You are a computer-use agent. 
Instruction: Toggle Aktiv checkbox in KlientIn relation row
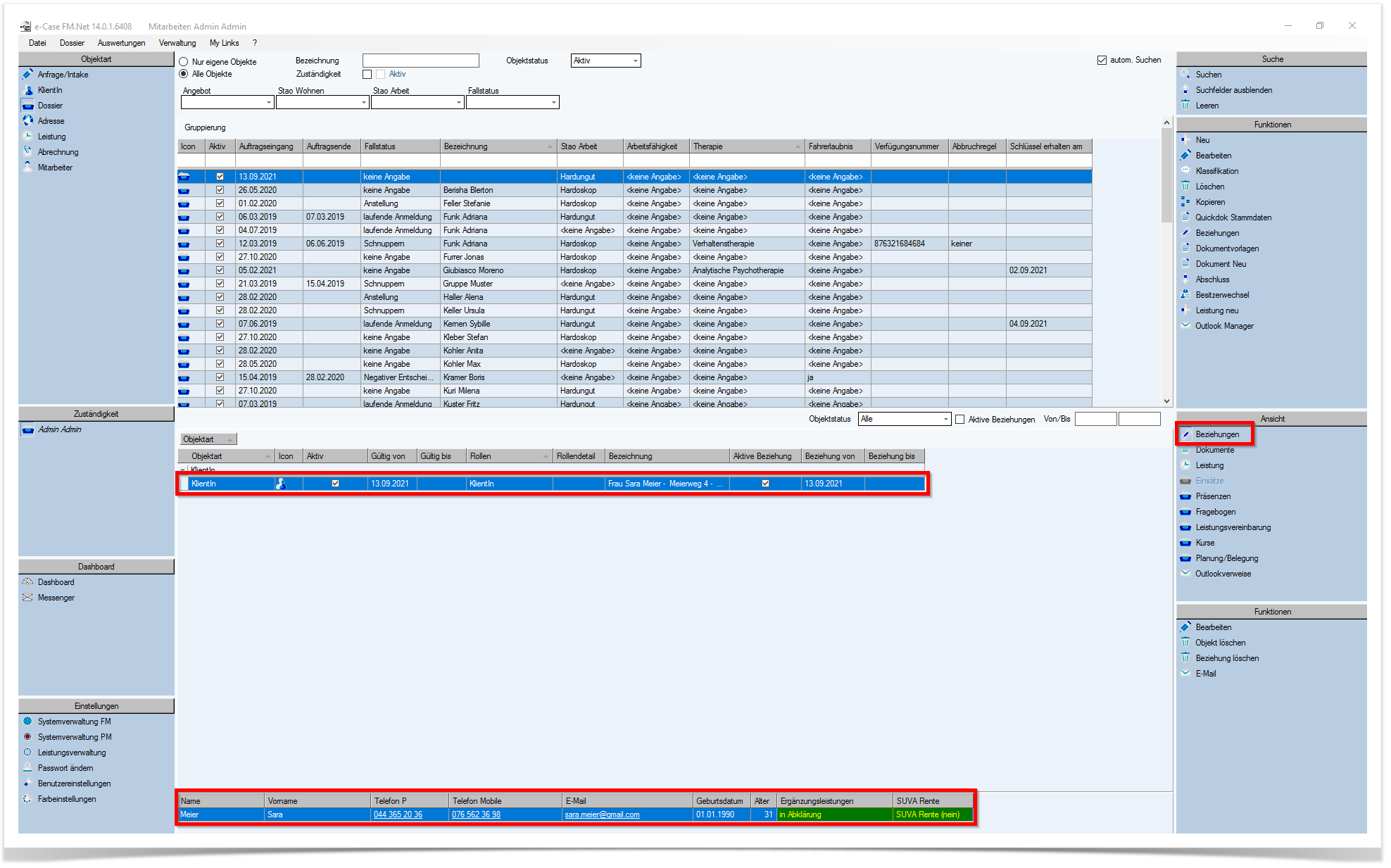[335, 484]
